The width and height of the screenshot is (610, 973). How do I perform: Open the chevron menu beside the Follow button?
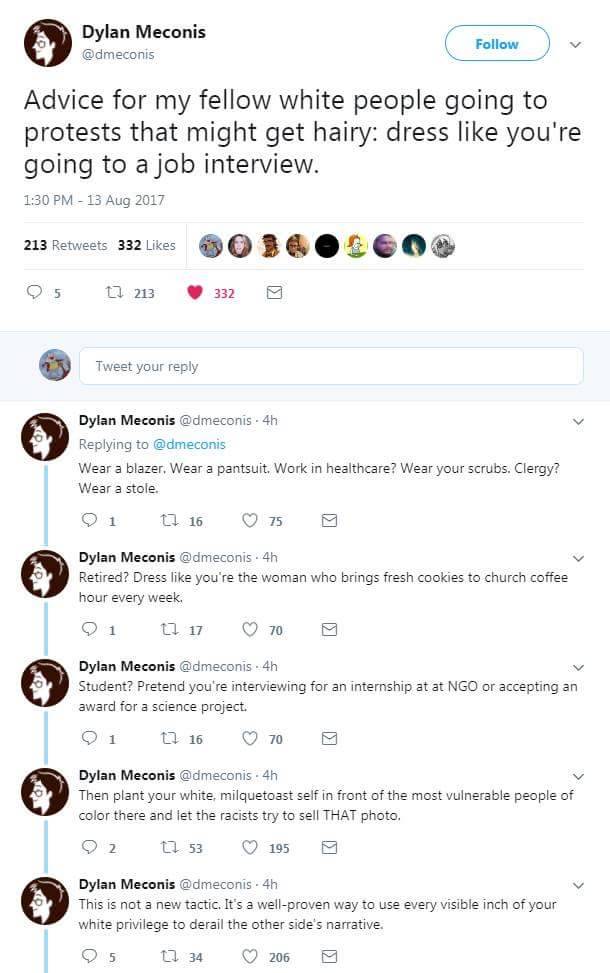coord(575,44)
